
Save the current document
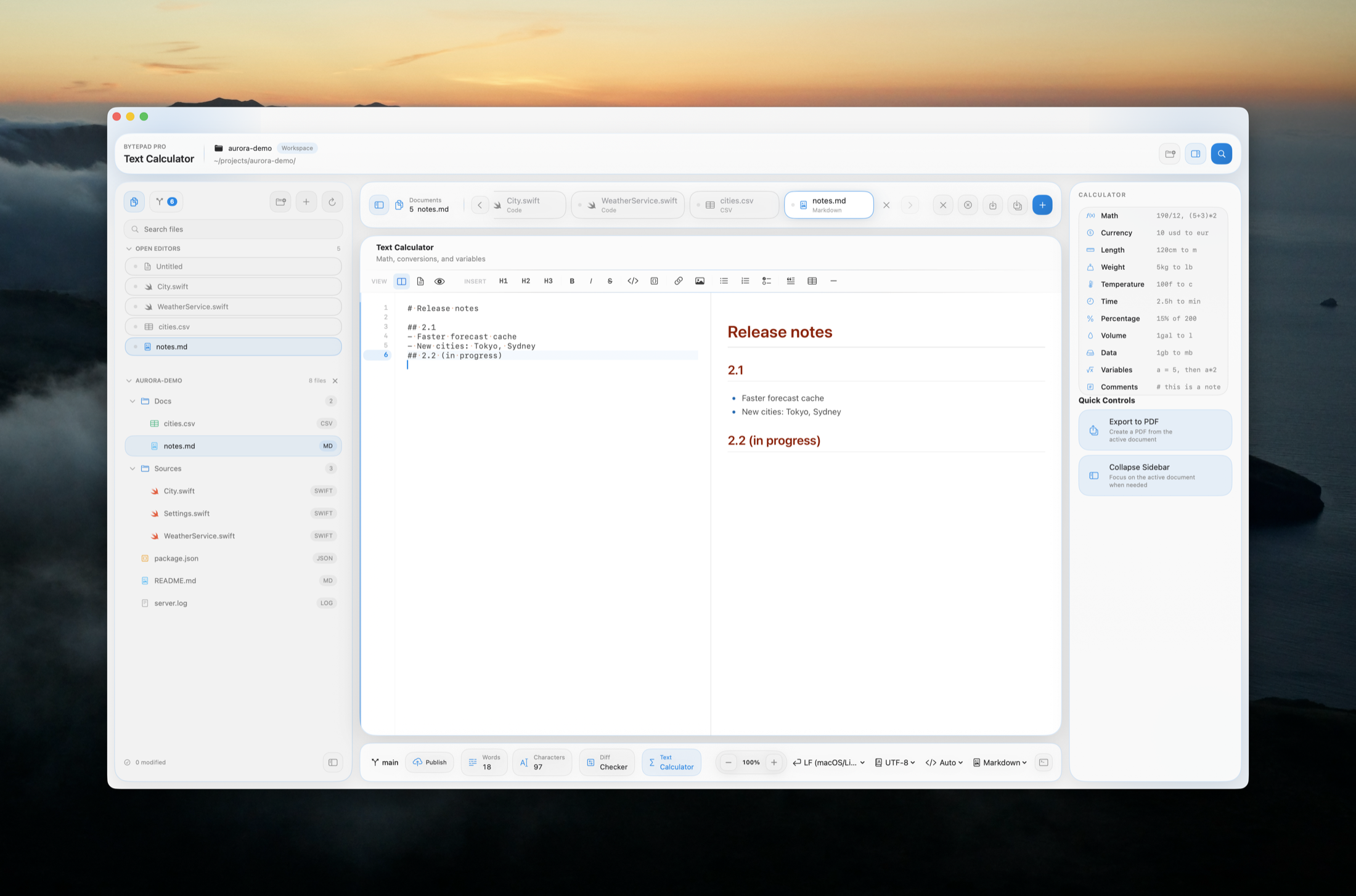[993, 205]
